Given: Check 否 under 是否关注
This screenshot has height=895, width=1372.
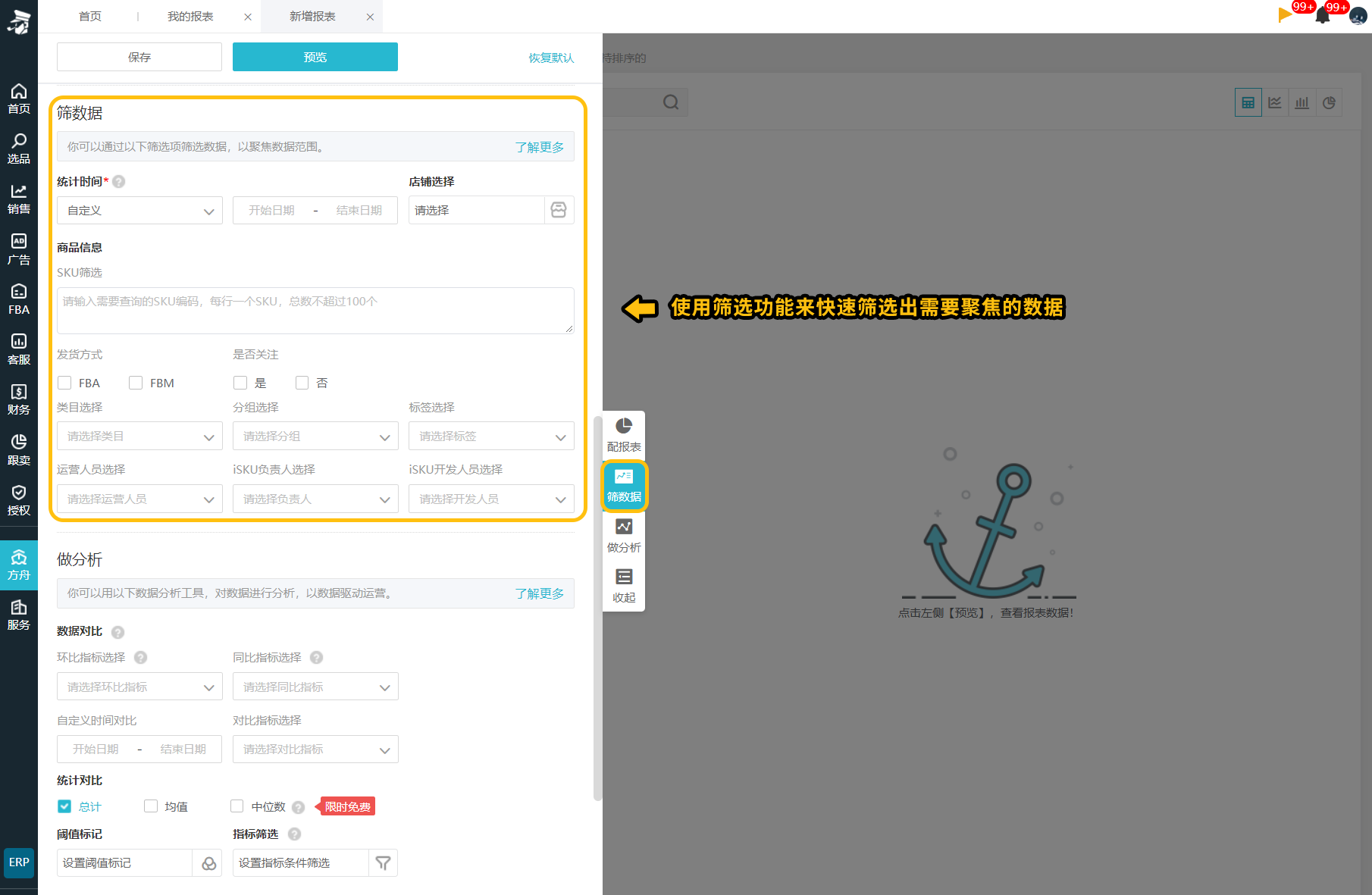Looking at the screenshot, I should (302, 383).
